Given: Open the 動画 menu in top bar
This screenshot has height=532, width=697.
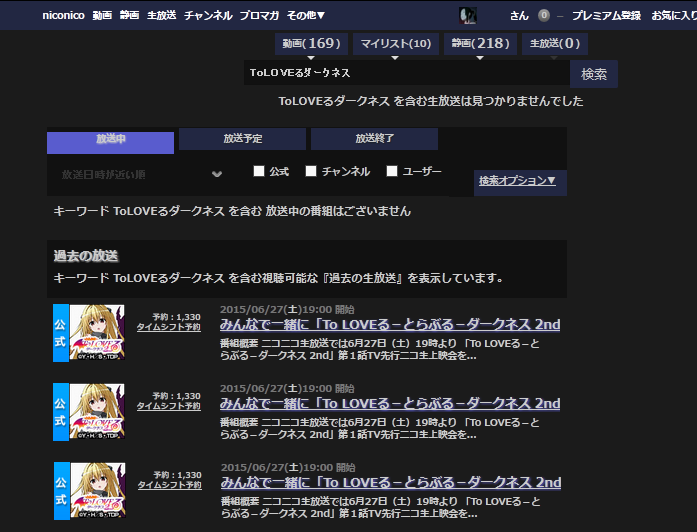Looking at the screenshot, I should point(102,15).
